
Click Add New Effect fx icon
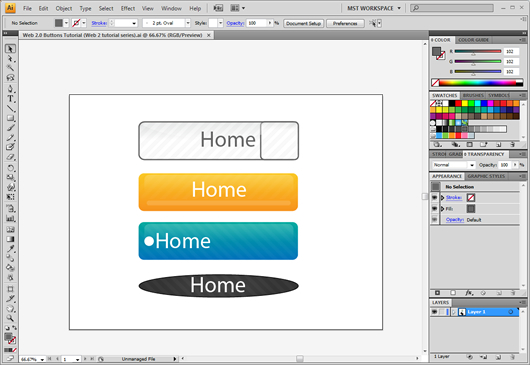click(x=468, y=293)
